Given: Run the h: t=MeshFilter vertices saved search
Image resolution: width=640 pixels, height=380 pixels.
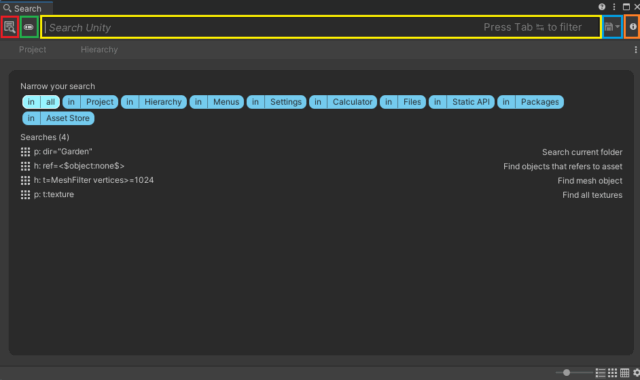Looking at the screenshot, I should [x=87, y=180].
